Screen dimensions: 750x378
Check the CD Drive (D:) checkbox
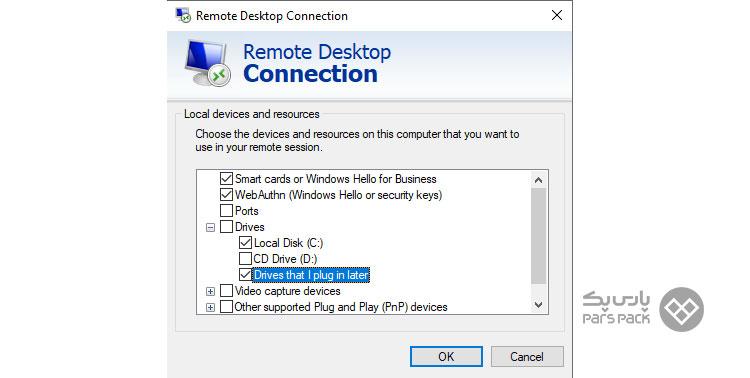(x=245, y=259)
